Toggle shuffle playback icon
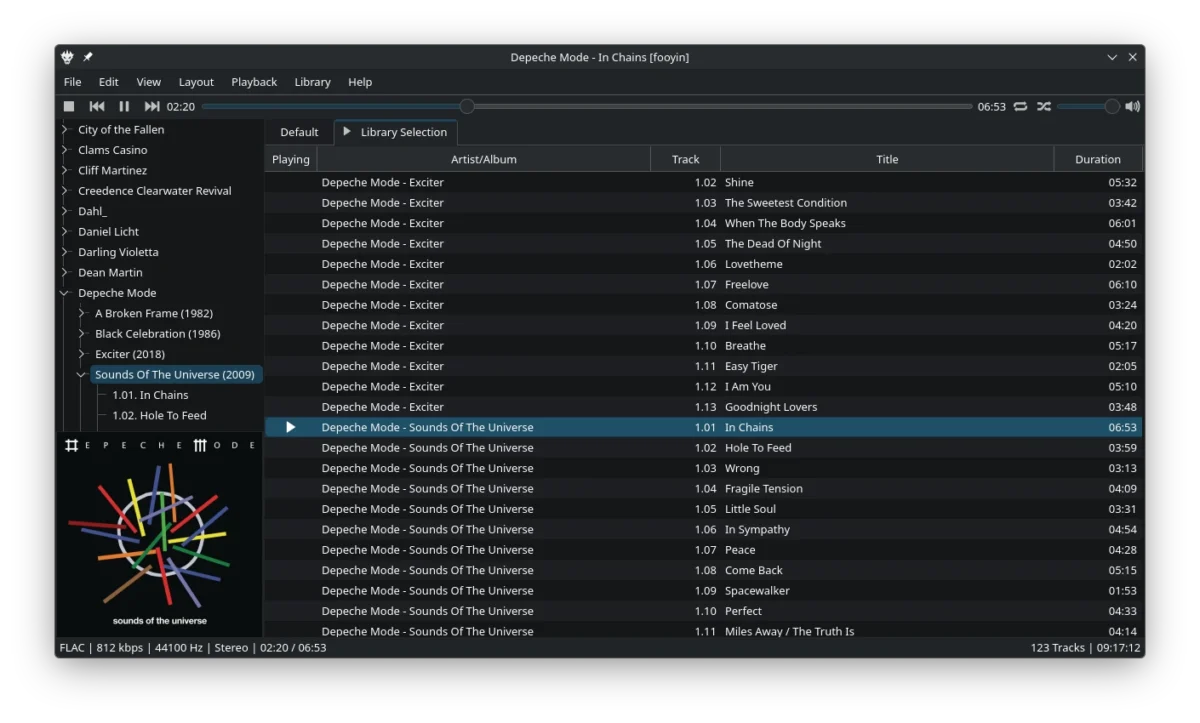Image resolution: width=1200 pixels, height=723 pixels. 1044,106
